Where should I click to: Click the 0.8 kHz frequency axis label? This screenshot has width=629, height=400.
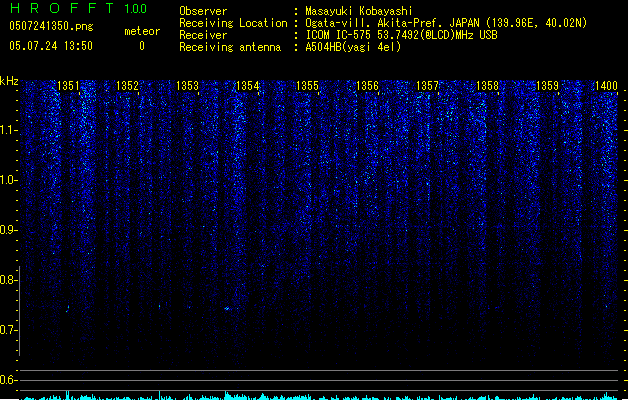tap(8, 280)
